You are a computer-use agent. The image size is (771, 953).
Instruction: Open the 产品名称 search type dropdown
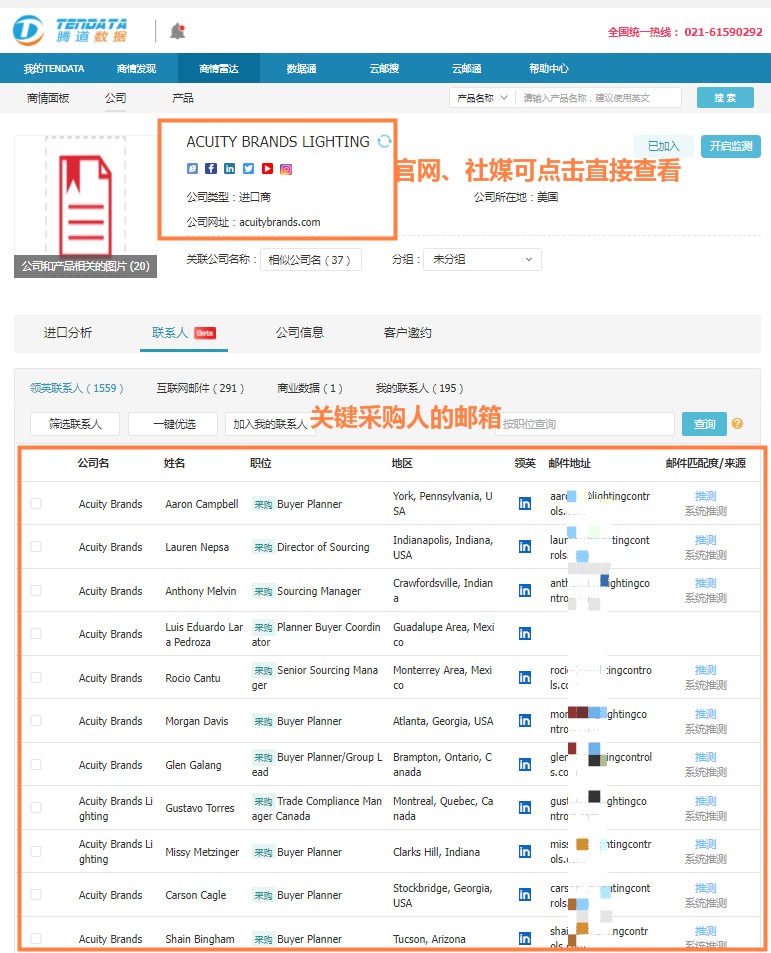pyautogui.click(x=482, y=97)
